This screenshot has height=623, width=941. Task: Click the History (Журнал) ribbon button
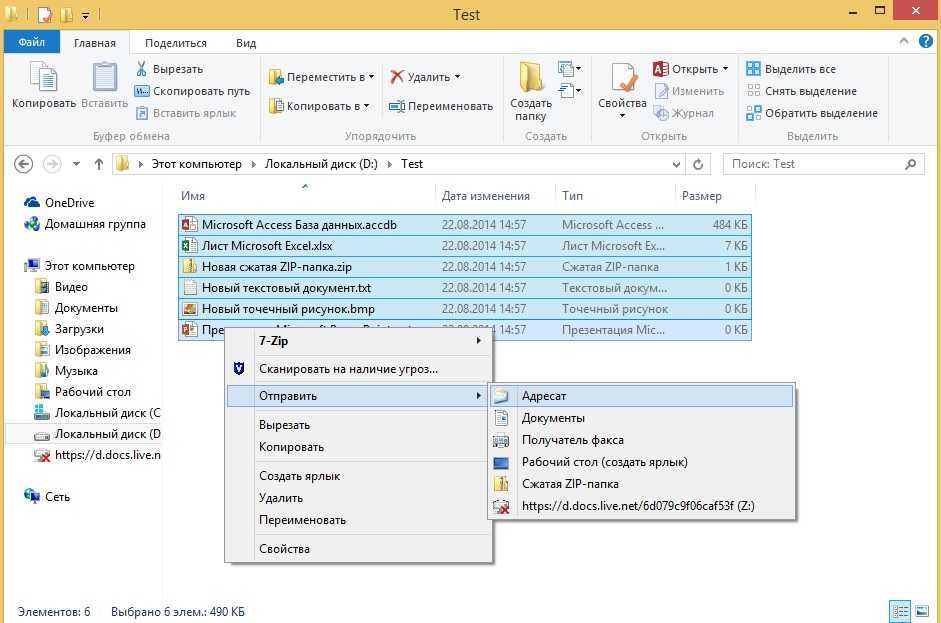click(x=684, y=113)
